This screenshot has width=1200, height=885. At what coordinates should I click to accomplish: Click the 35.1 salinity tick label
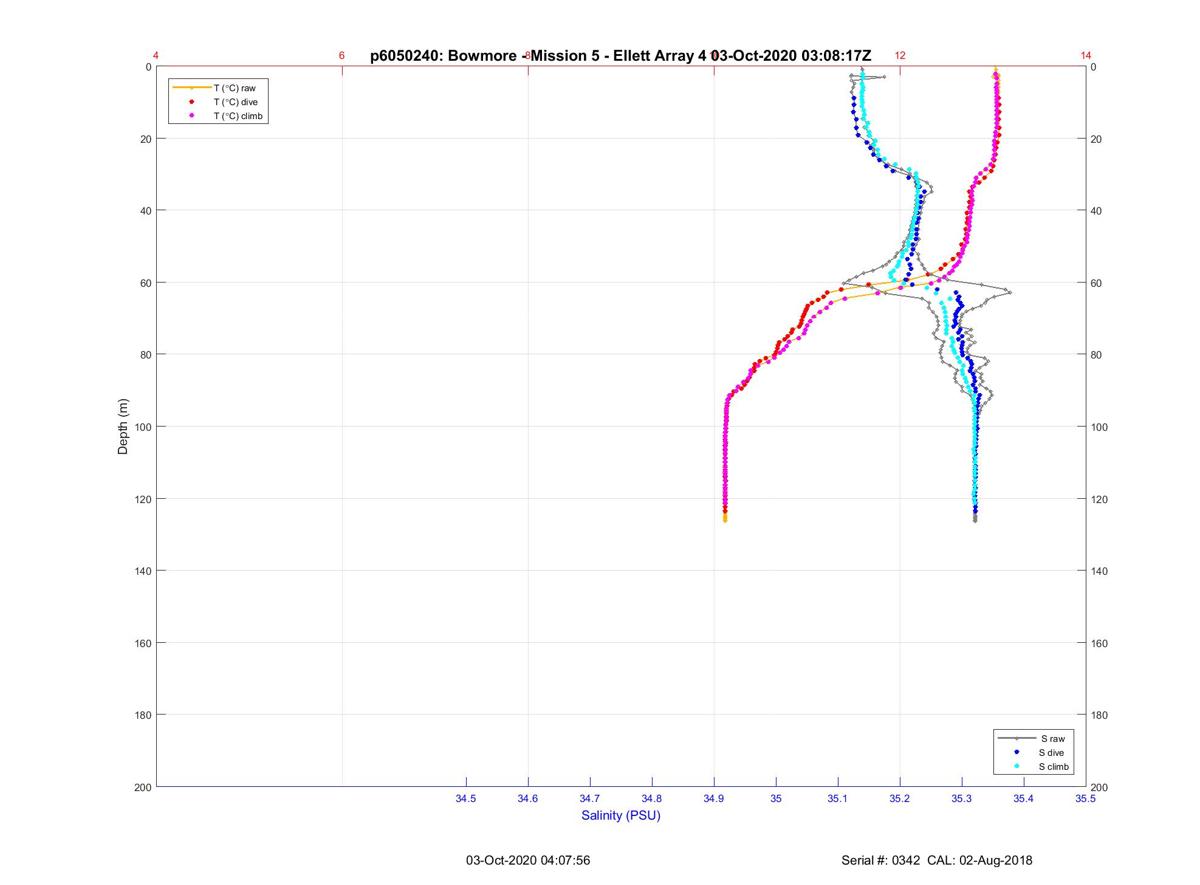838,799
